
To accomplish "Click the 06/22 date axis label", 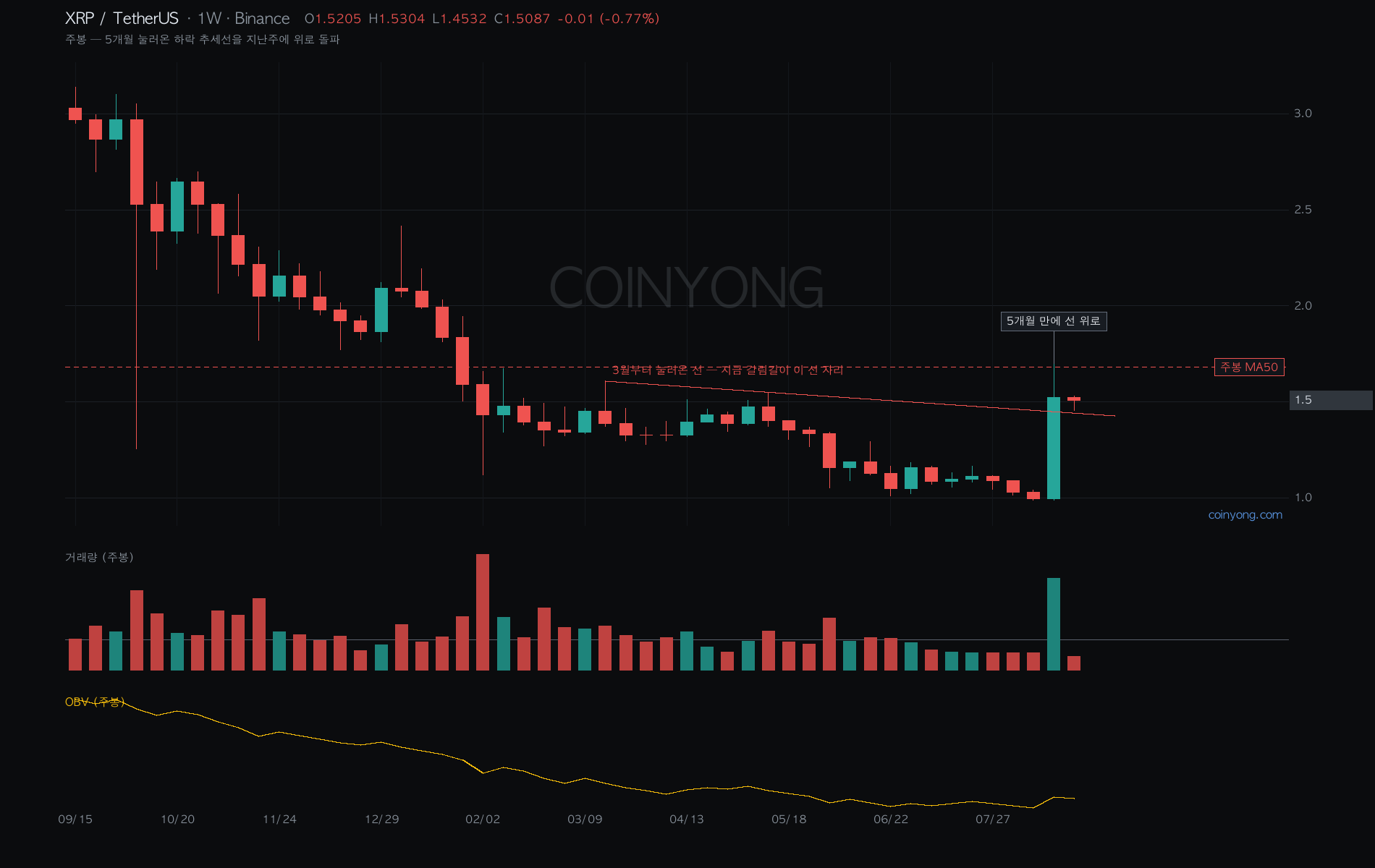I will pos(891,820).
